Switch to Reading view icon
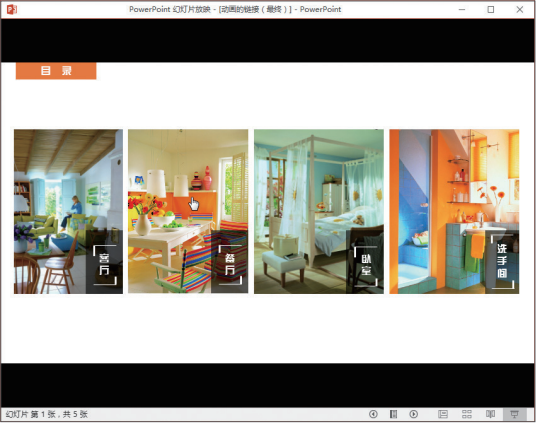 tap(490, 414)
